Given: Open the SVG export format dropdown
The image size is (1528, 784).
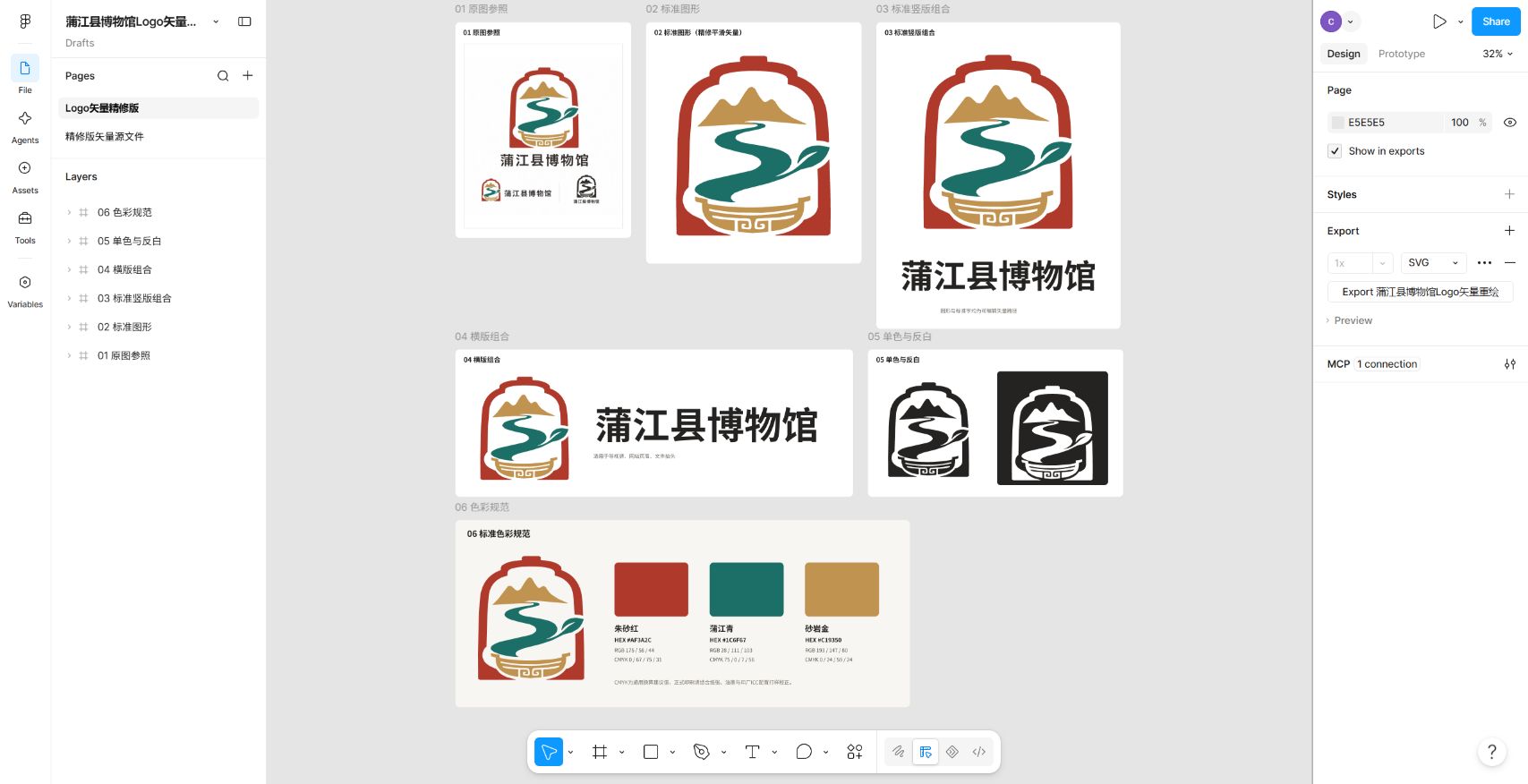Looking at the screenshot, I should (x=1433, y=263).
